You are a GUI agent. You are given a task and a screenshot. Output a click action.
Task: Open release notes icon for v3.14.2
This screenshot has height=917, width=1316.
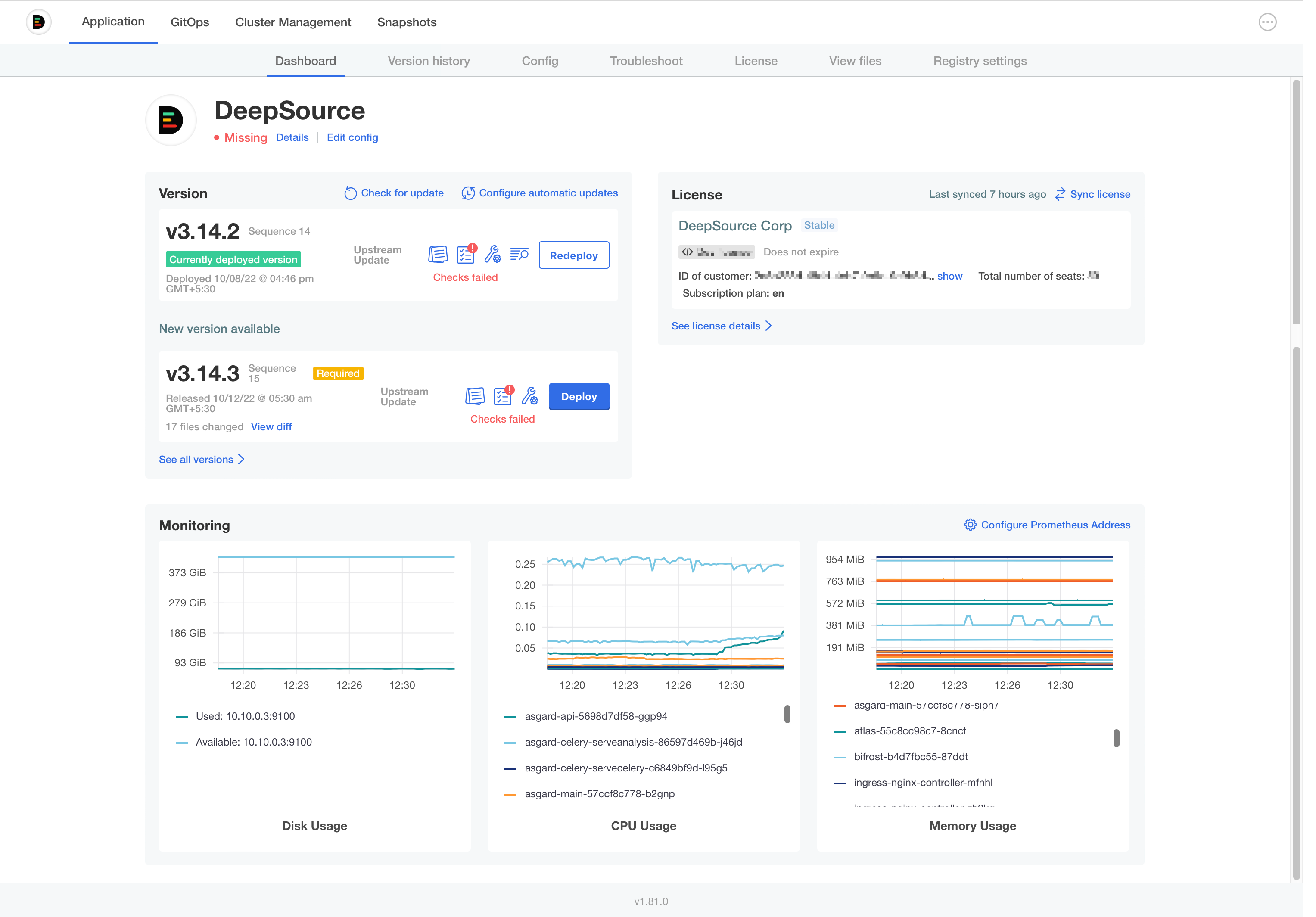(x=438, y=255)
